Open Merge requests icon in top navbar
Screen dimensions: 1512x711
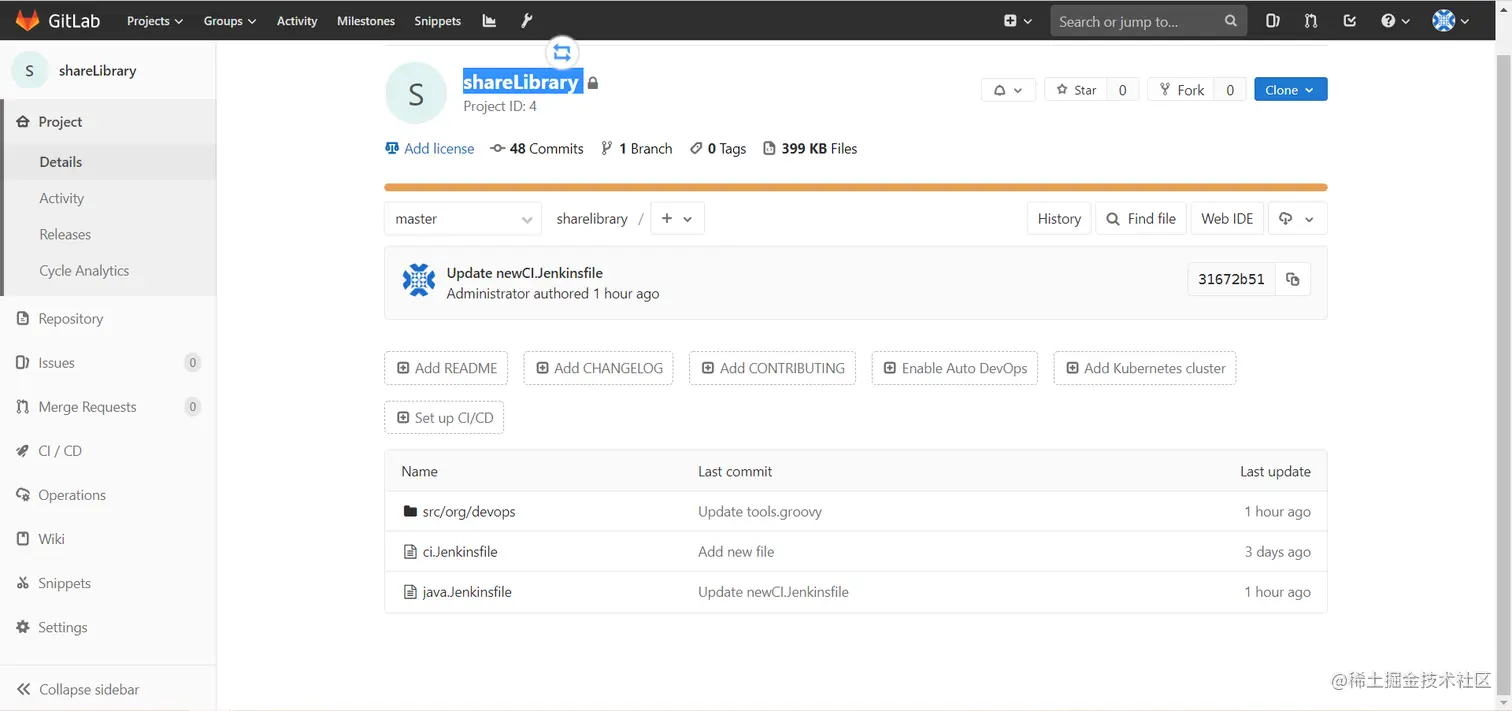[x=1311, y=20]
